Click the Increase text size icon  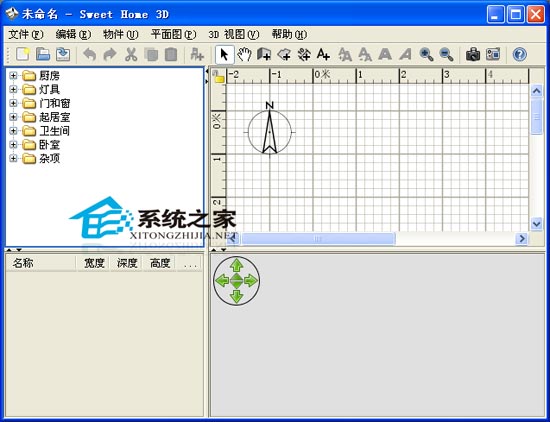(x=345, y=54)
